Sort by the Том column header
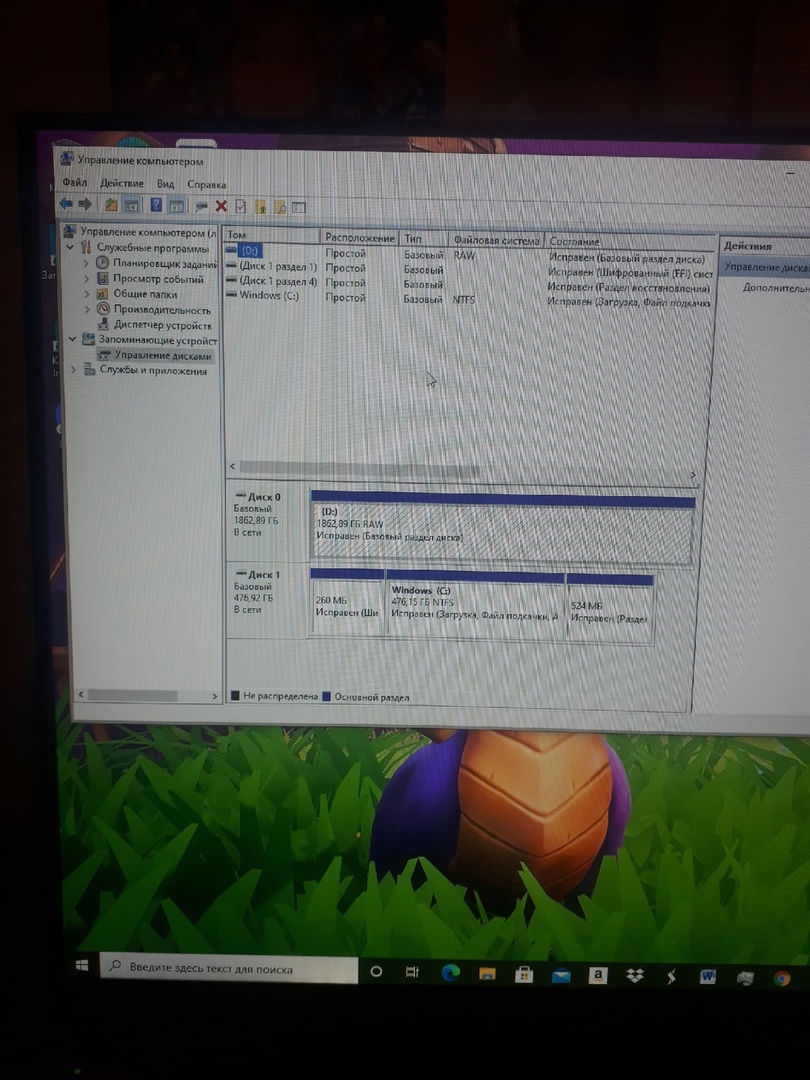Screen dimensions: 810x1080 (272, 235)
